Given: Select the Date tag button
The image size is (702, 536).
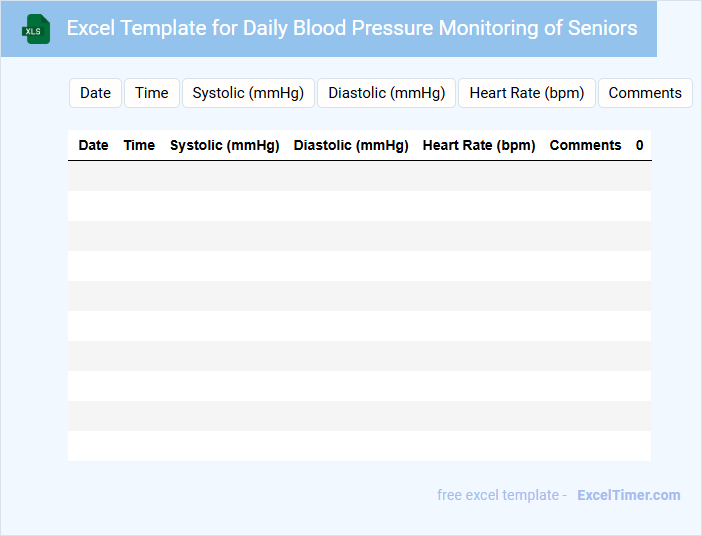Looking at the screenshot, I should 95,93.
